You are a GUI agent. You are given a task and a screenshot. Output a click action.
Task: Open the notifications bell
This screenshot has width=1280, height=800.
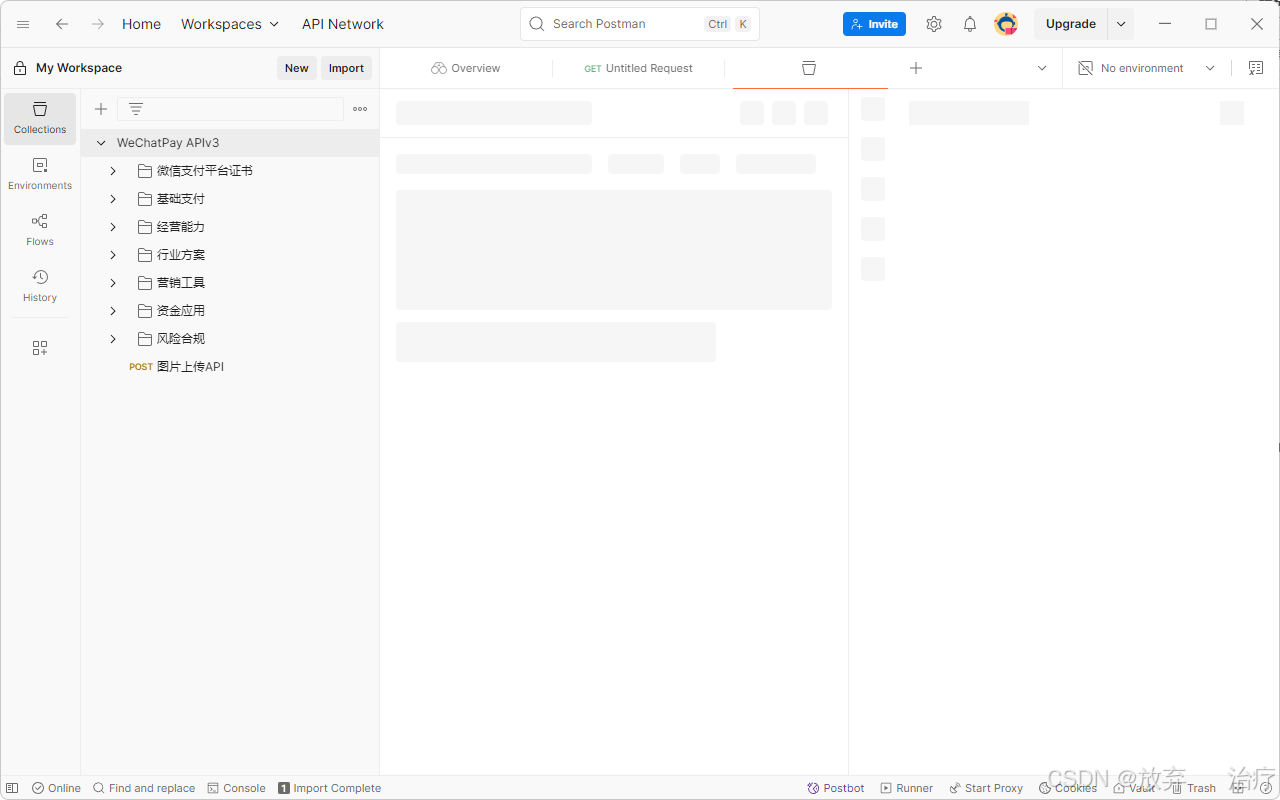point(969,24)
